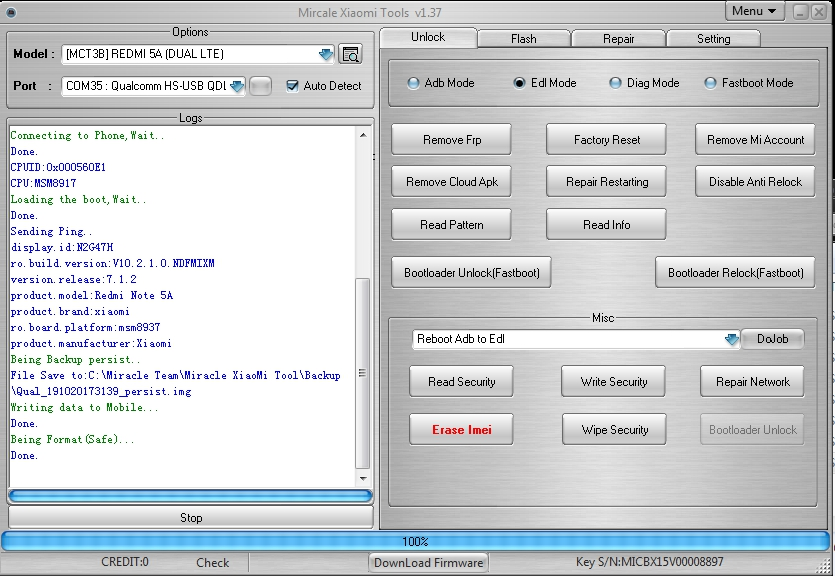The image size is (835, 576).
Task: Click the app icon in title bar
Action: (10, 12)
